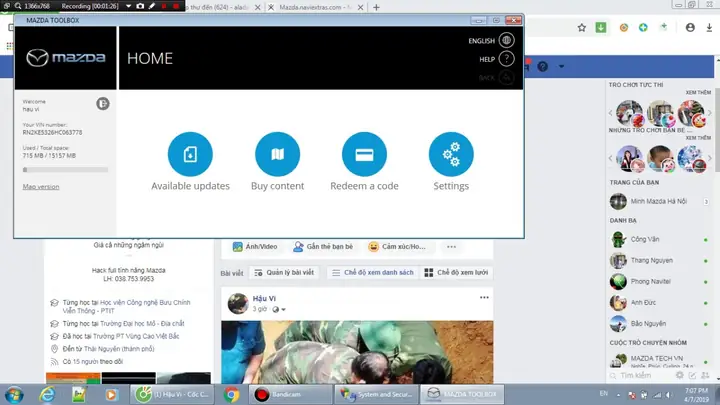720x405 pixels.
Task: Click the Mazda logo
Action: [x=65, y=58]
